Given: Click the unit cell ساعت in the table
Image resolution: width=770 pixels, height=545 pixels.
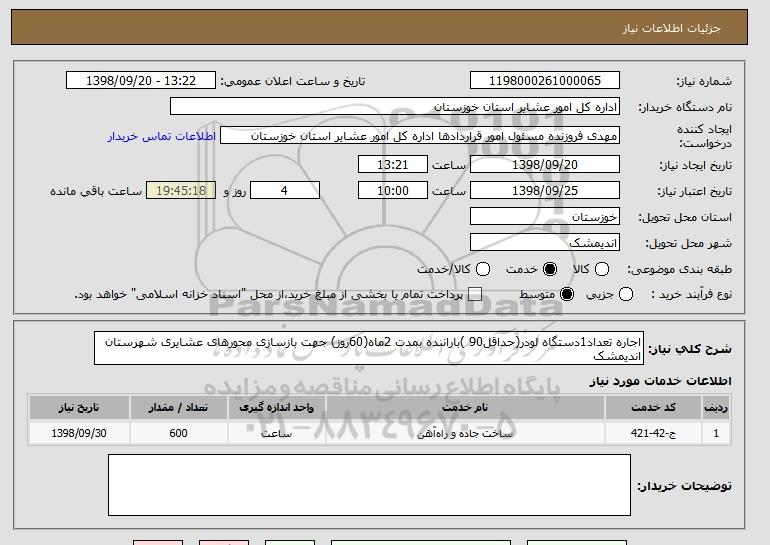Looking at the screenshot, I should pos(276,433).
